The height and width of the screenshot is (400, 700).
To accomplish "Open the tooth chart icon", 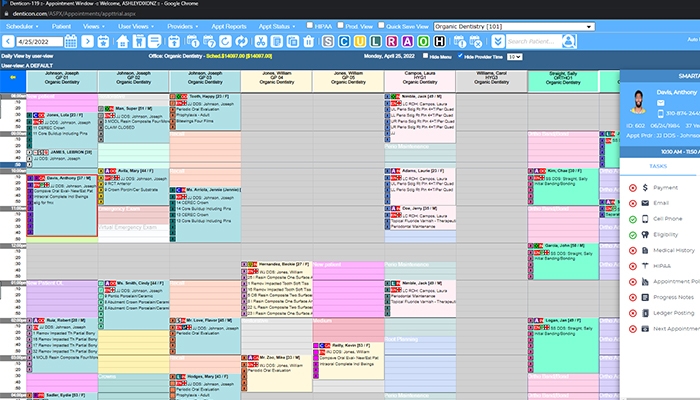I will 139,42.
